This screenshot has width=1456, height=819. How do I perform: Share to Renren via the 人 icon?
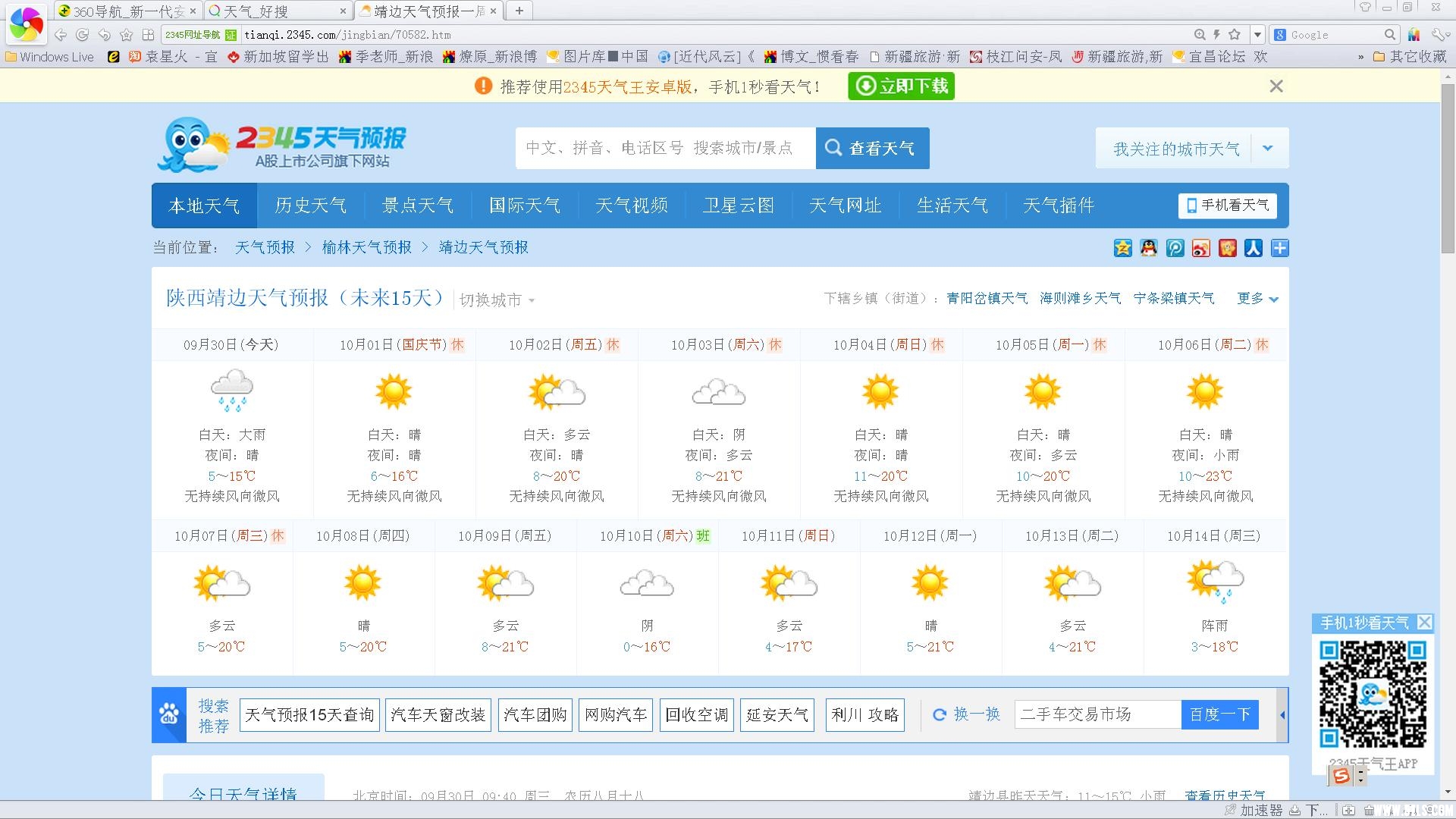(1254, 248)
